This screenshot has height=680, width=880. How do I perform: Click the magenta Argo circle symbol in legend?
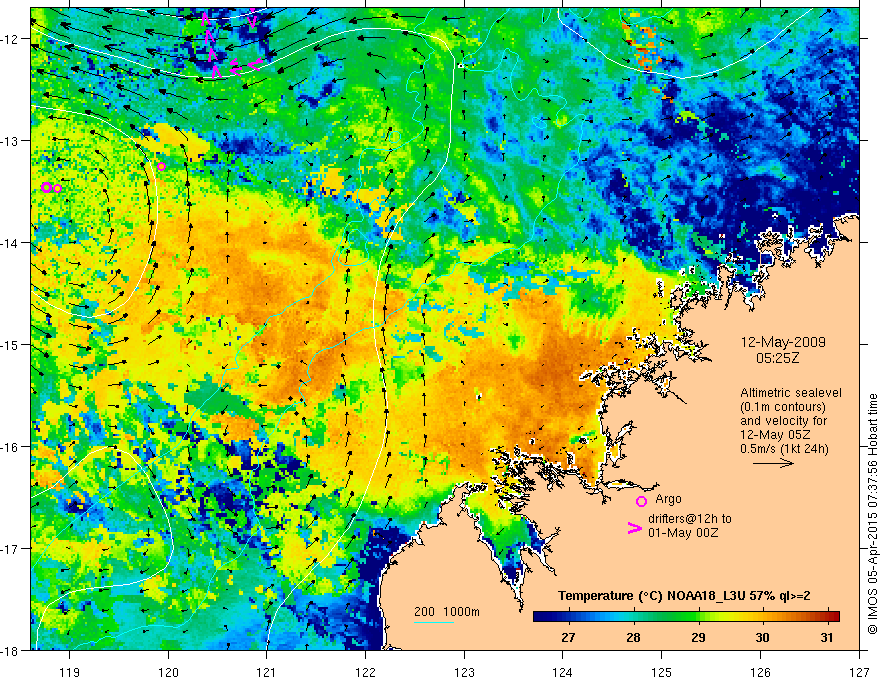click(641, 501)
